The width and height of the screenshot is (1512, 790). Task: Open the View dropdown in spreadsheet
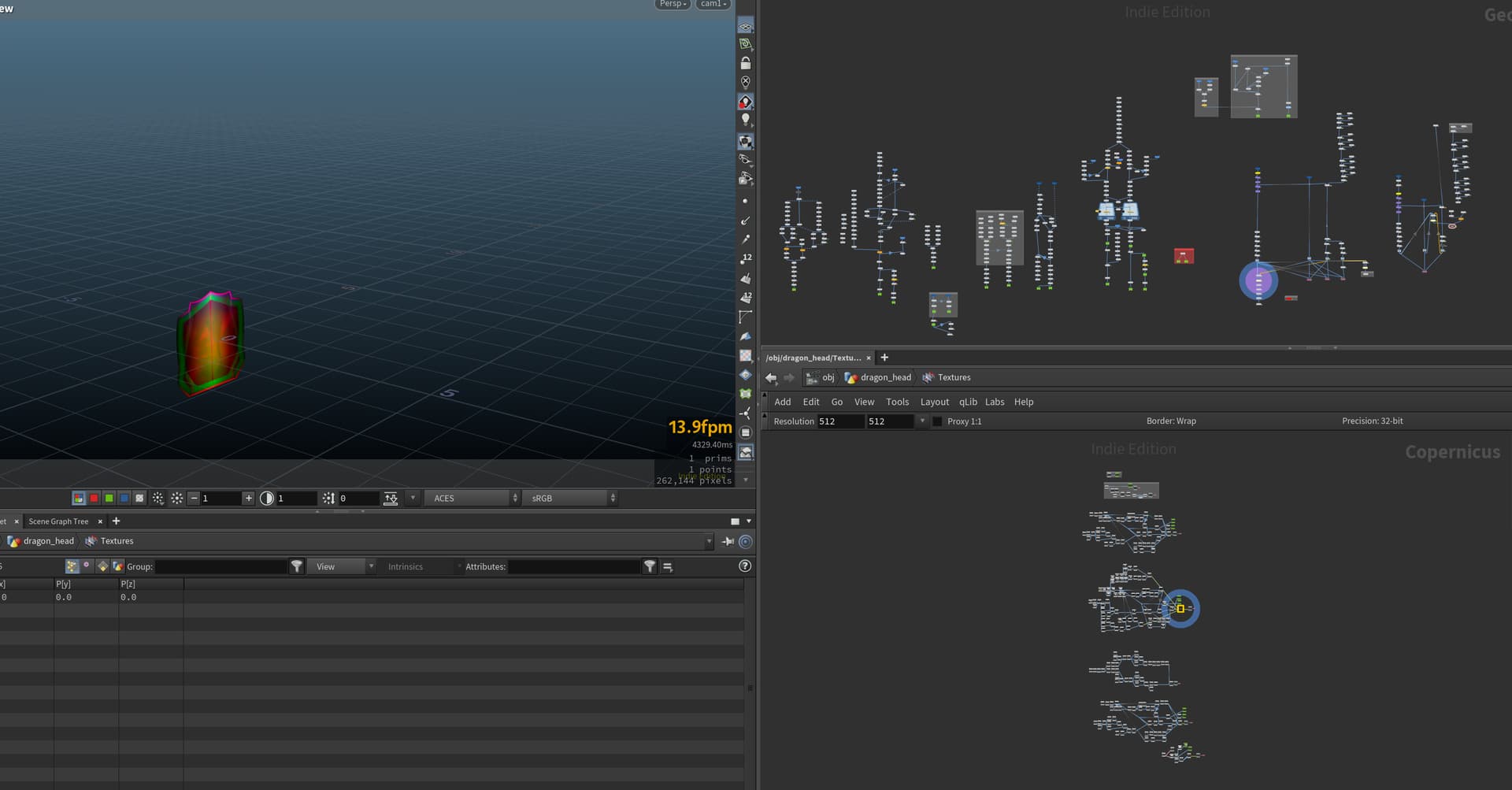[x=341, y=567]
